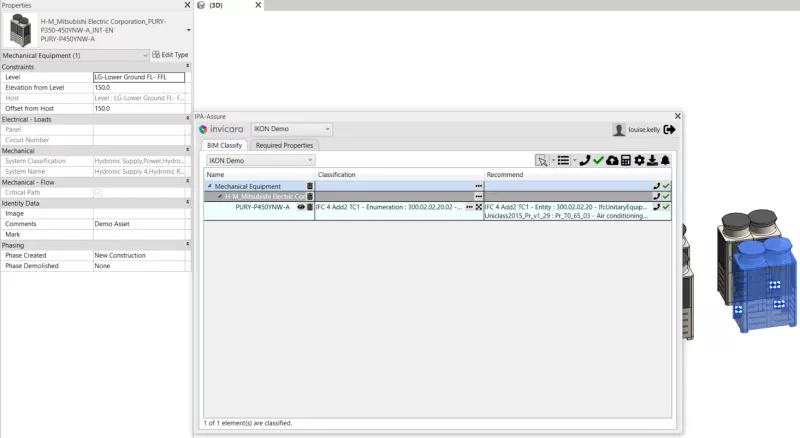Click the Uniclass2015 Pr_70_65_03 recommendation text
This screenshot has height=438, width=800.
(x=566, y=216)
